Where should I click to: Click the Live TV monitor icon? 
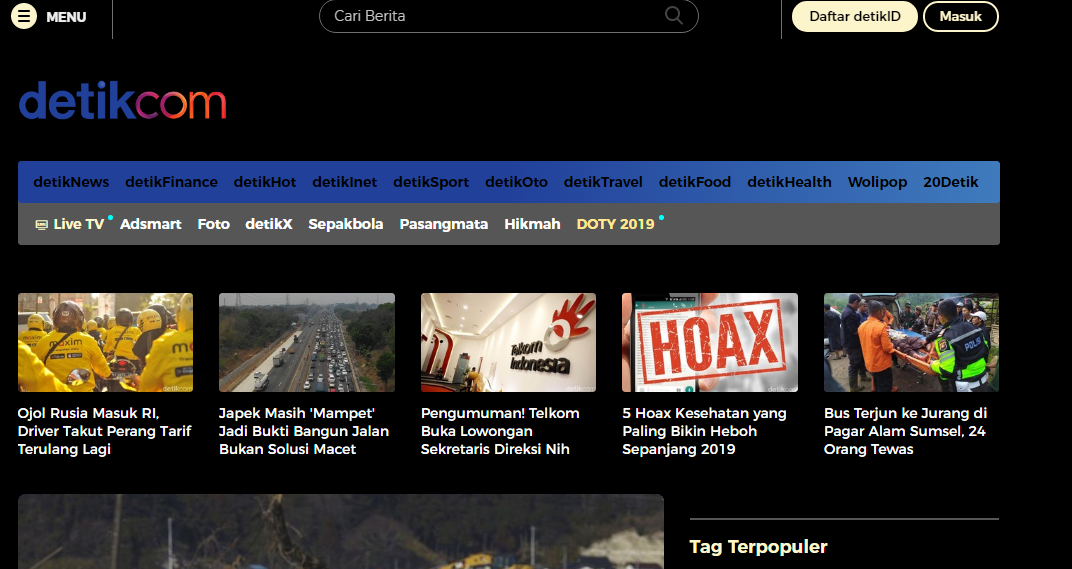(x=42, y=224)
